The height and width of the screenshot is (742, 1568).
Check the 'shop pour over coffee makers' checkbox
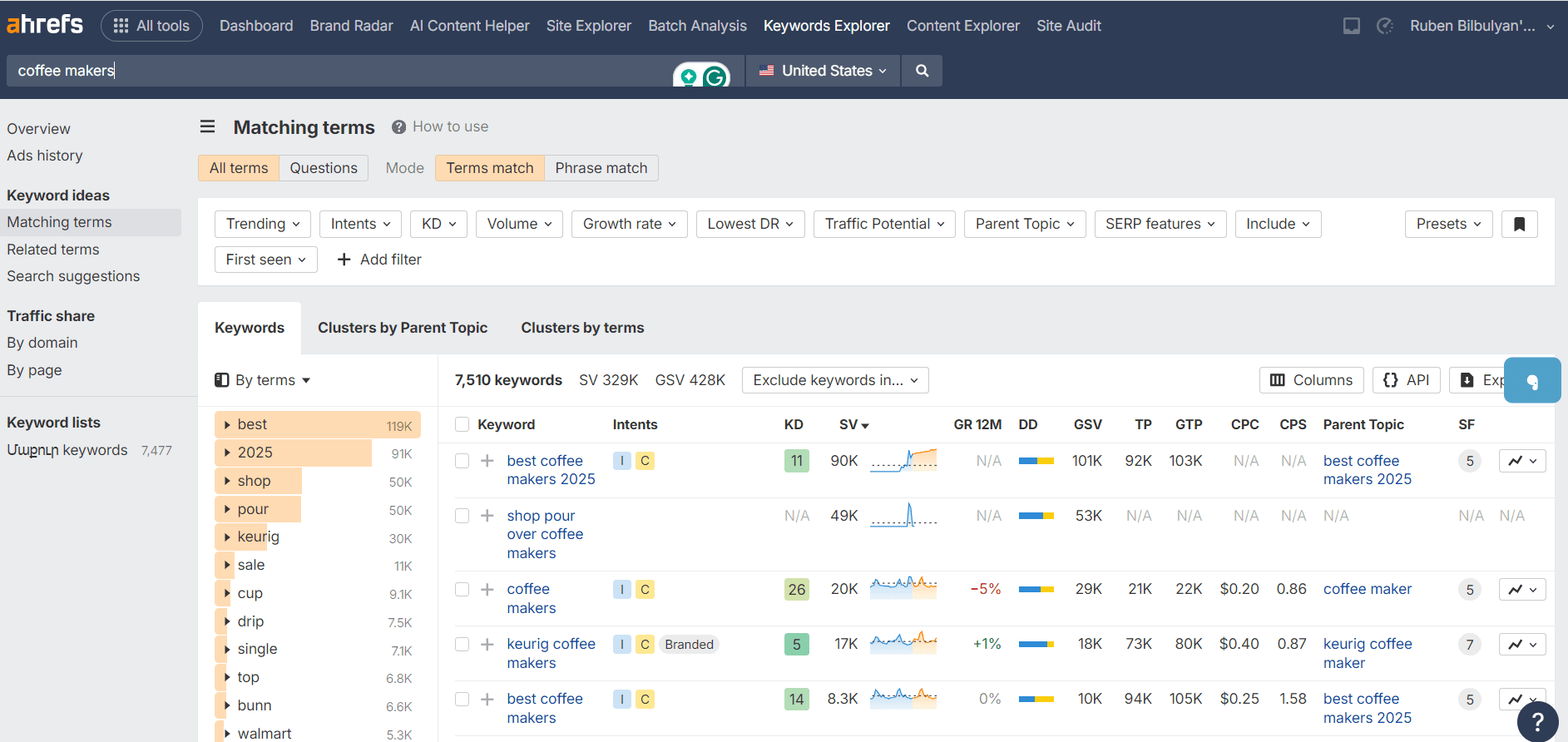pyautogui.click(x=462, y=516)
